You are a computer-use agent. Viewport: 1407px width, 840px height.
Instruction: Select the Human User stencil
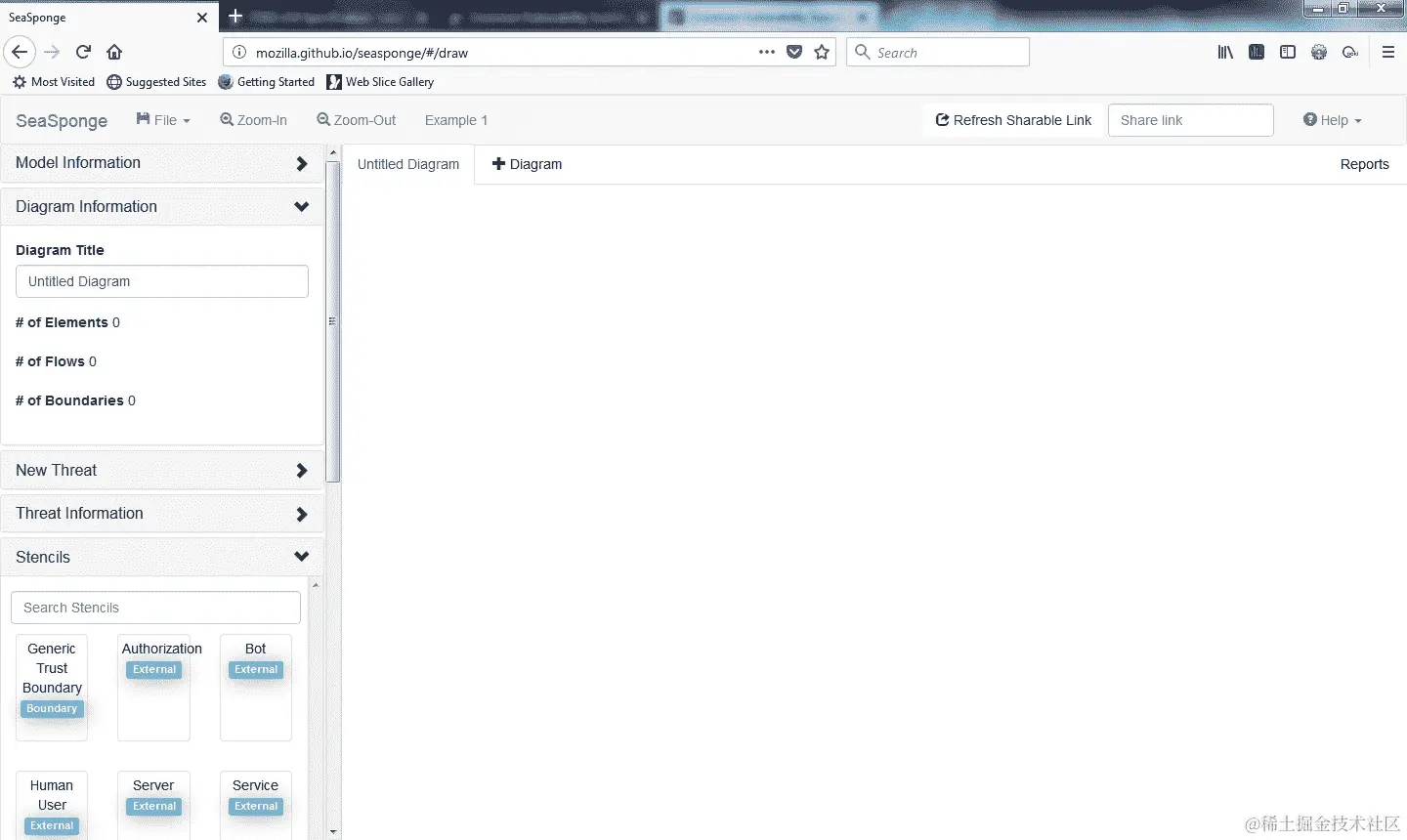click(52, 806)
